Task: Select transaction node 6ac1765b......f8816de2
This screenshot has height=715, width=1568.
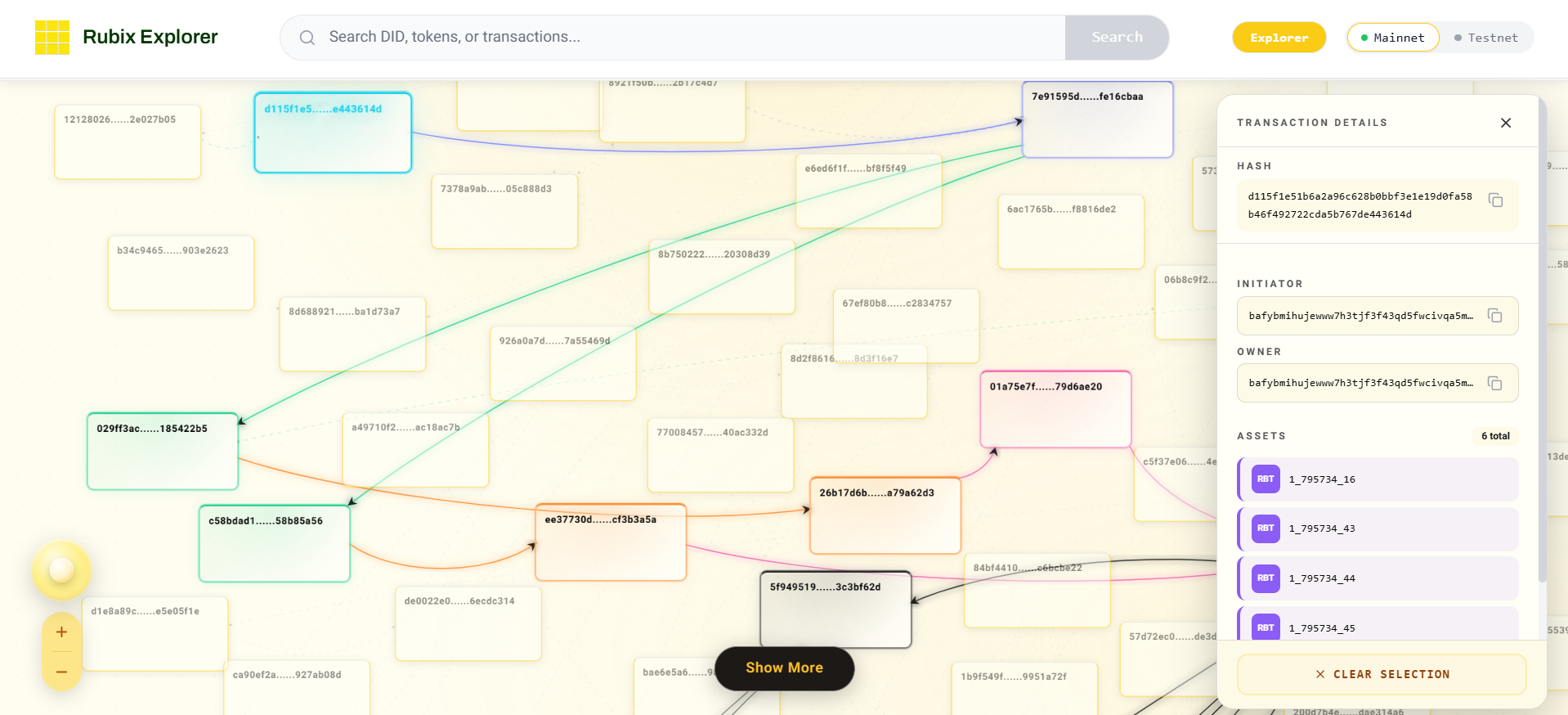Action: [x=1071, y=232]
